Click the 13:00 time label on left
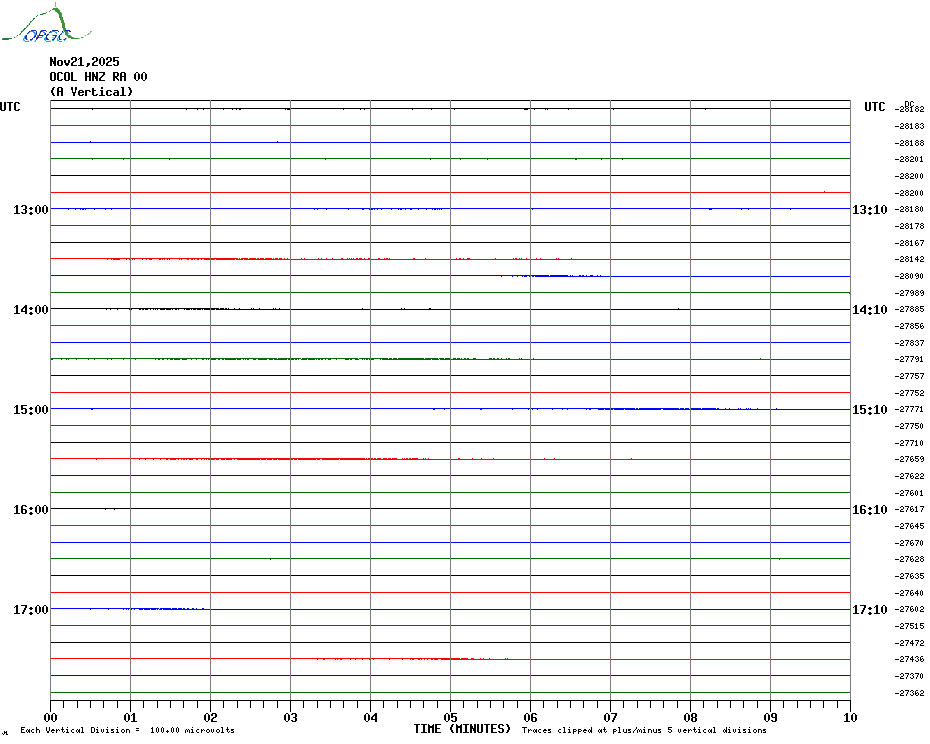 tap(30, 210)
